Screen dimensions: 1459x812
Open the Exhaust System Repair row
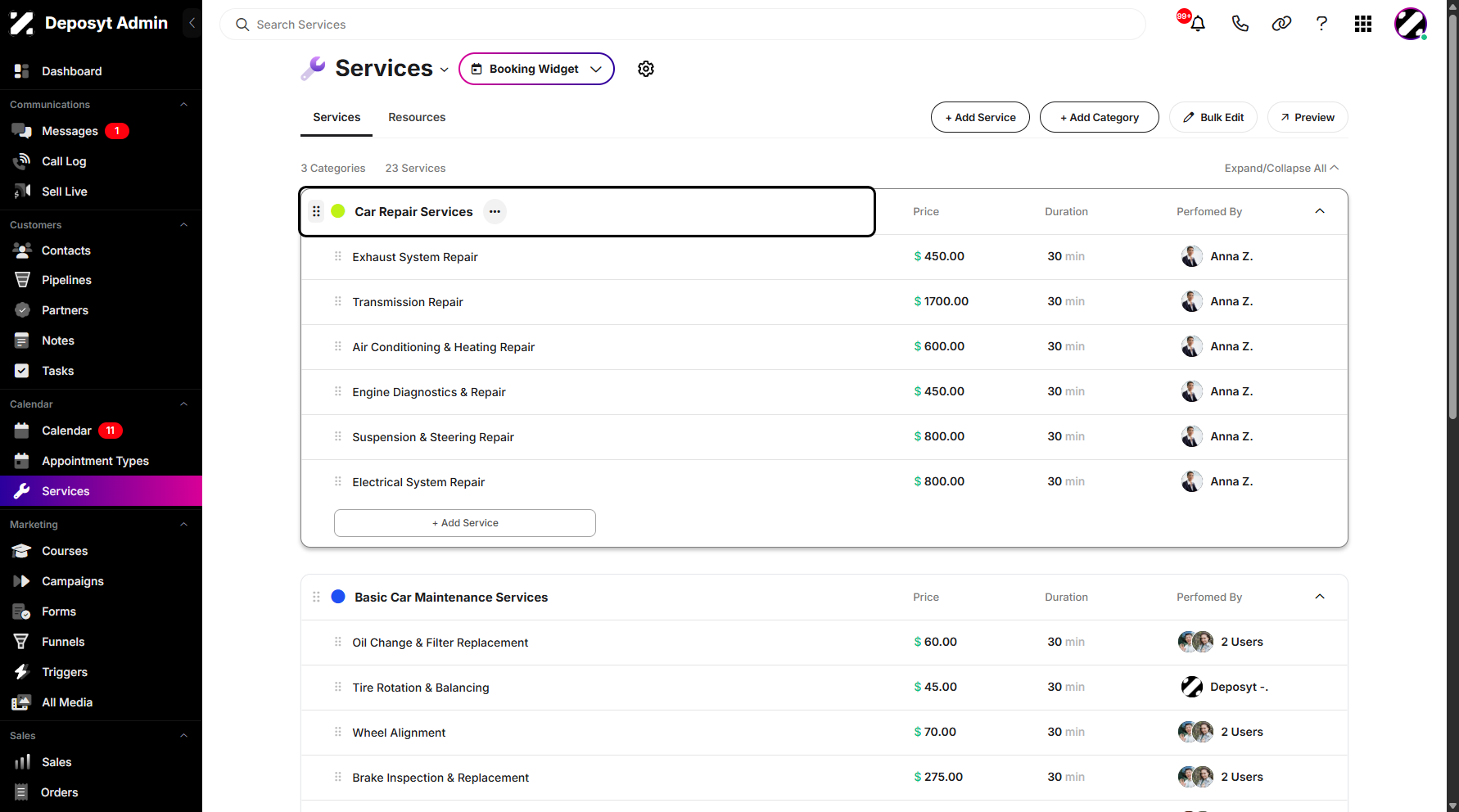click(824, 257)
